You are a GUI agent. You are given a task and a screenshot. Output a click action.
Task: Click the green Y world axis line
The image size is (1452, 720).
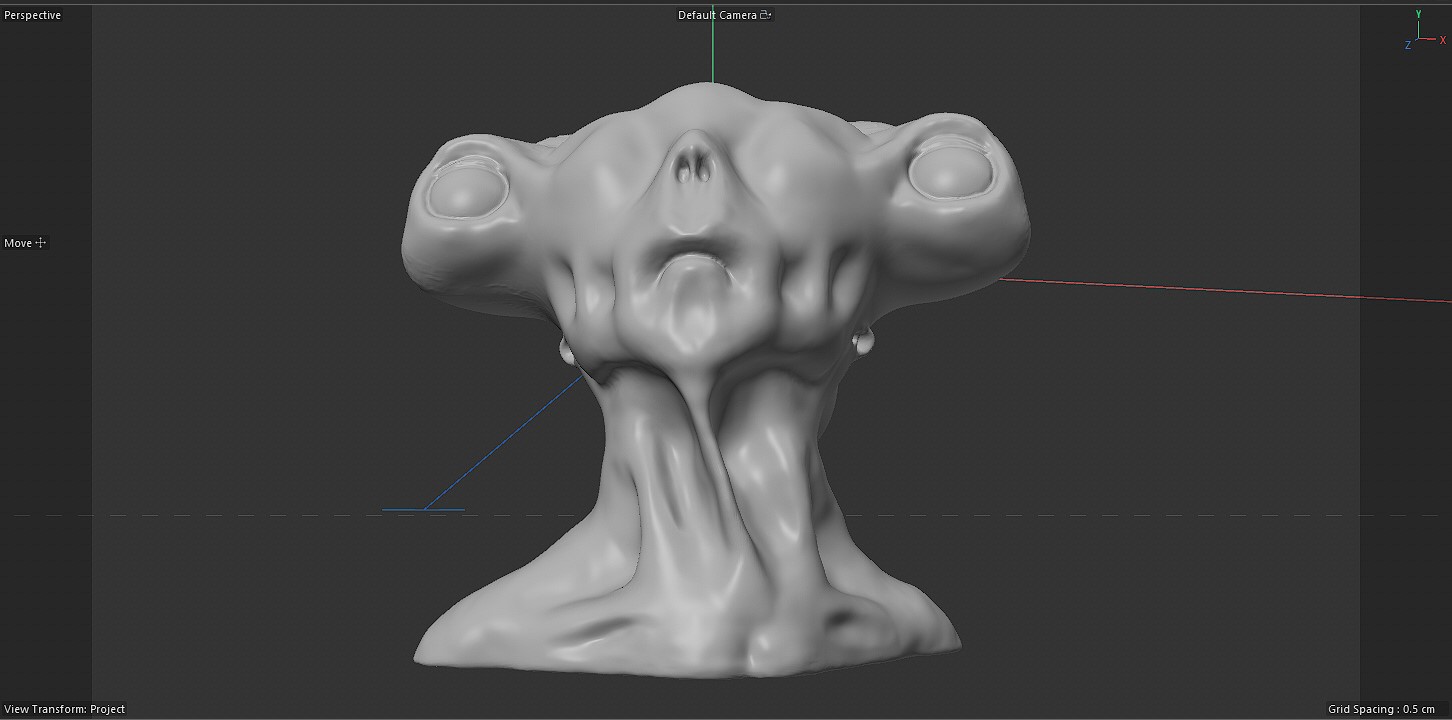pos(712,50)
